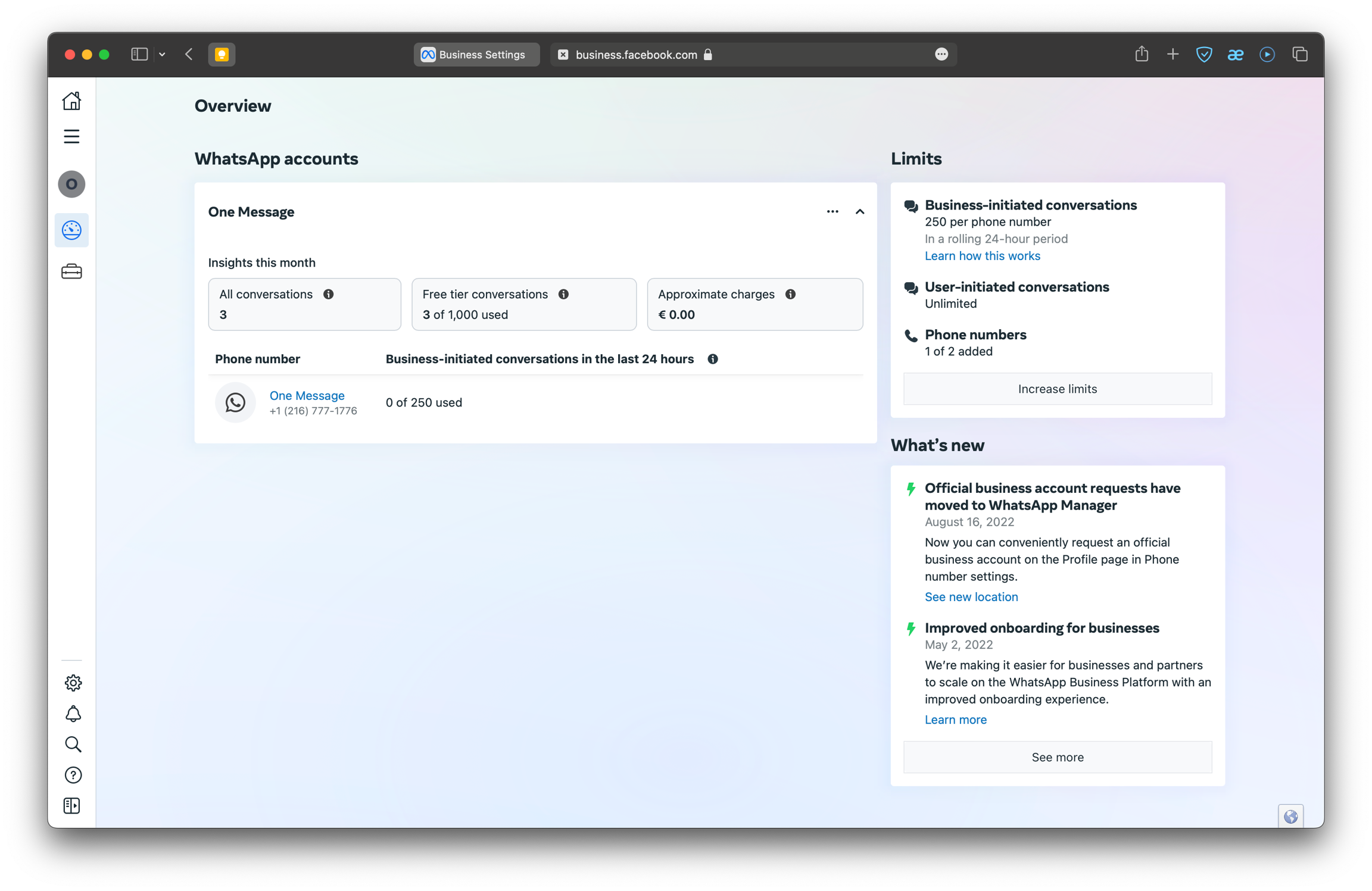Screen dimensions: 1372x891
Task: Open Safari sidebar dropdown arrow
Action: point(162,55)
